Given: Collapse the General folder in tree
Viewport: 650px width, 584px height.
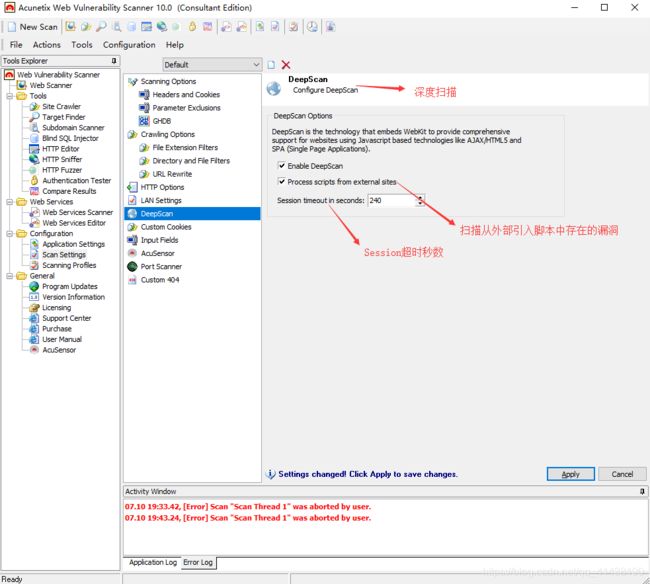Looking at the screenshot, I should (x=10, y=276).
